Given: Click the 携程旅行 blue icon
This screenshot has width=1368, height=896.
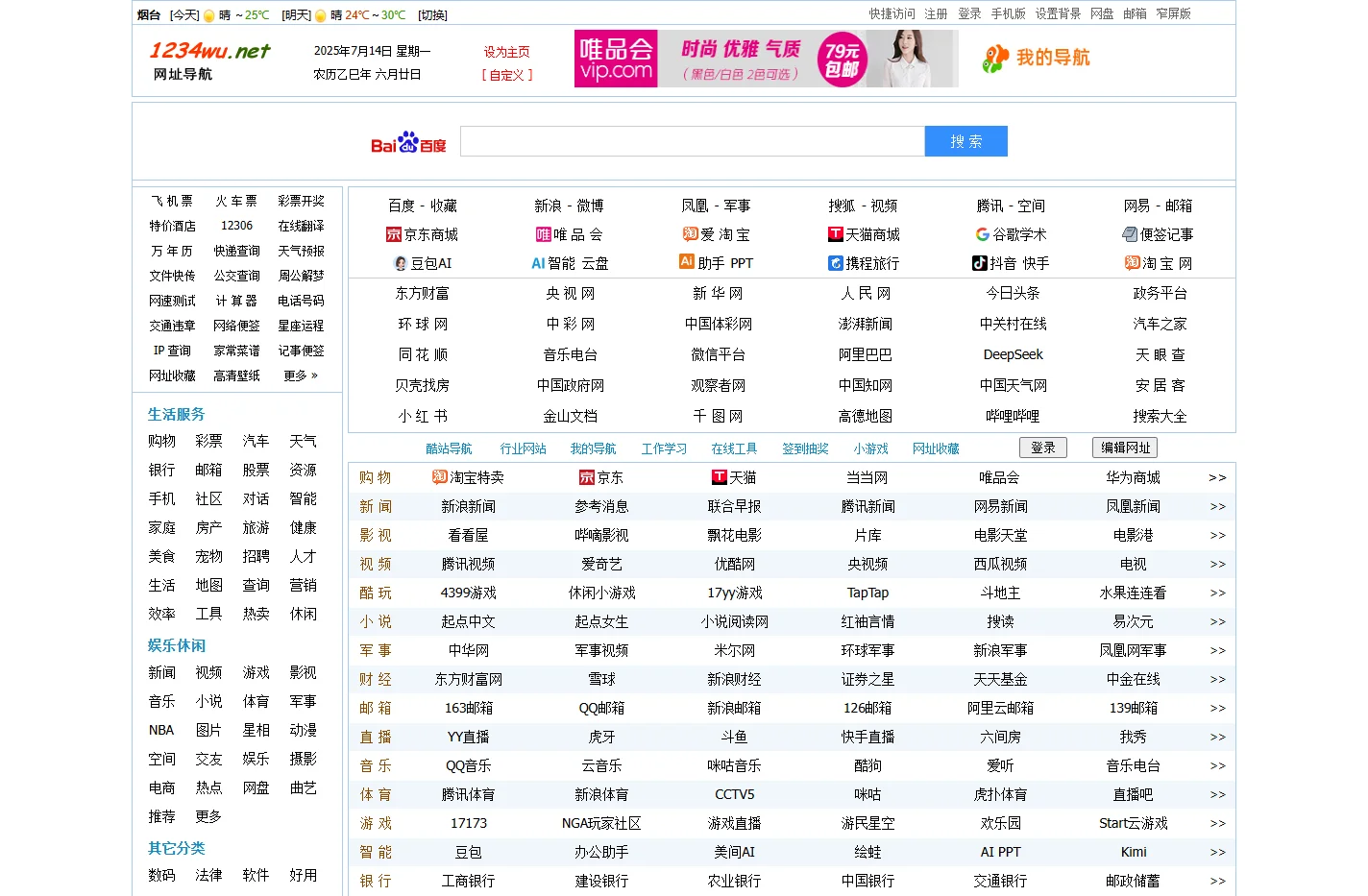Looking at the screenshot, I should pos(836,263).
